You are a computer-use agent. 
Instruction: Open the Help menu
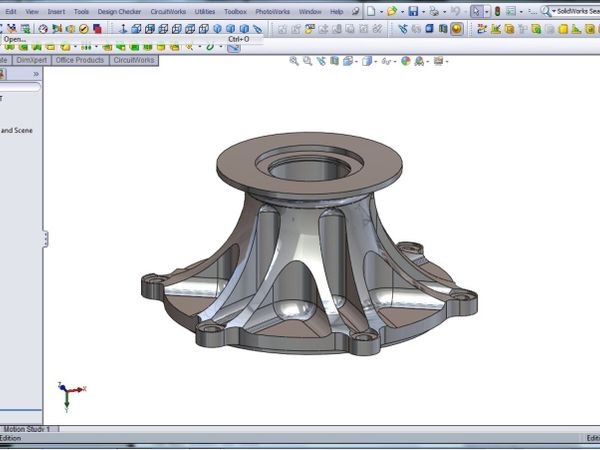coord(336,11)
